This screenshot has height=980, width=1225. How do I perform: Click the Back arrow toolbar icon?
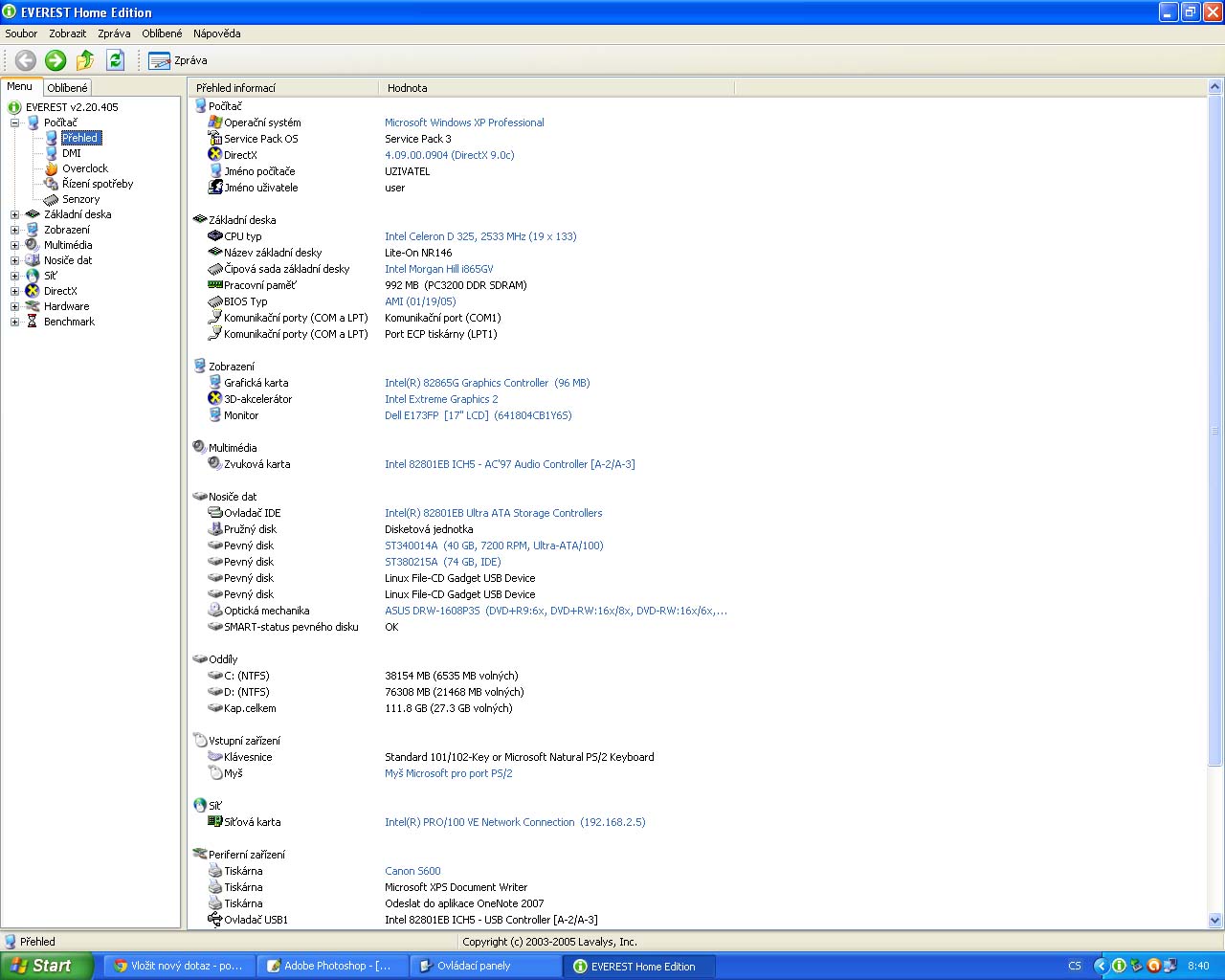tap(26, 60)
